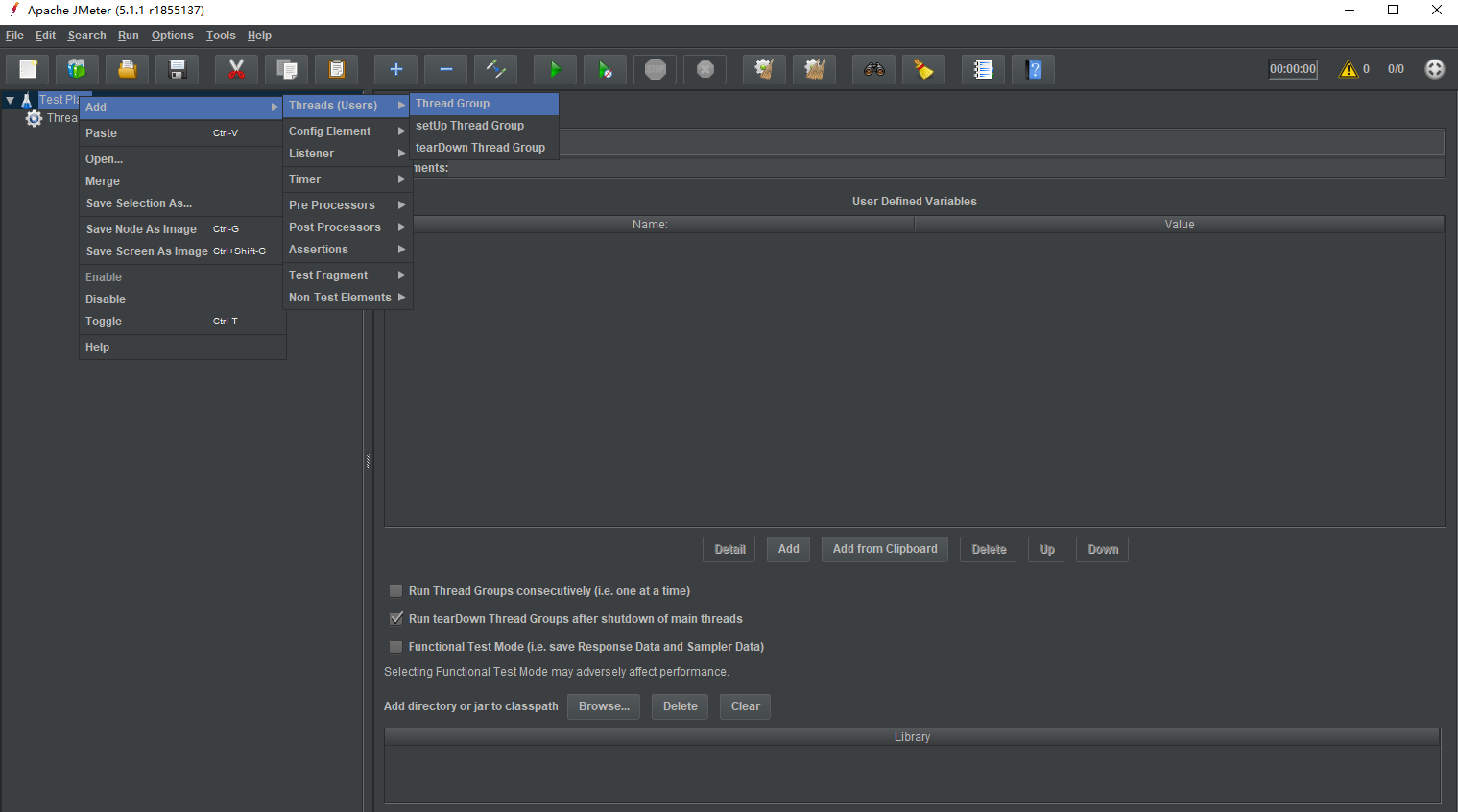Click the Shutdown test icon
This screenshot has height=812, width=1458.
coord(705,69)
